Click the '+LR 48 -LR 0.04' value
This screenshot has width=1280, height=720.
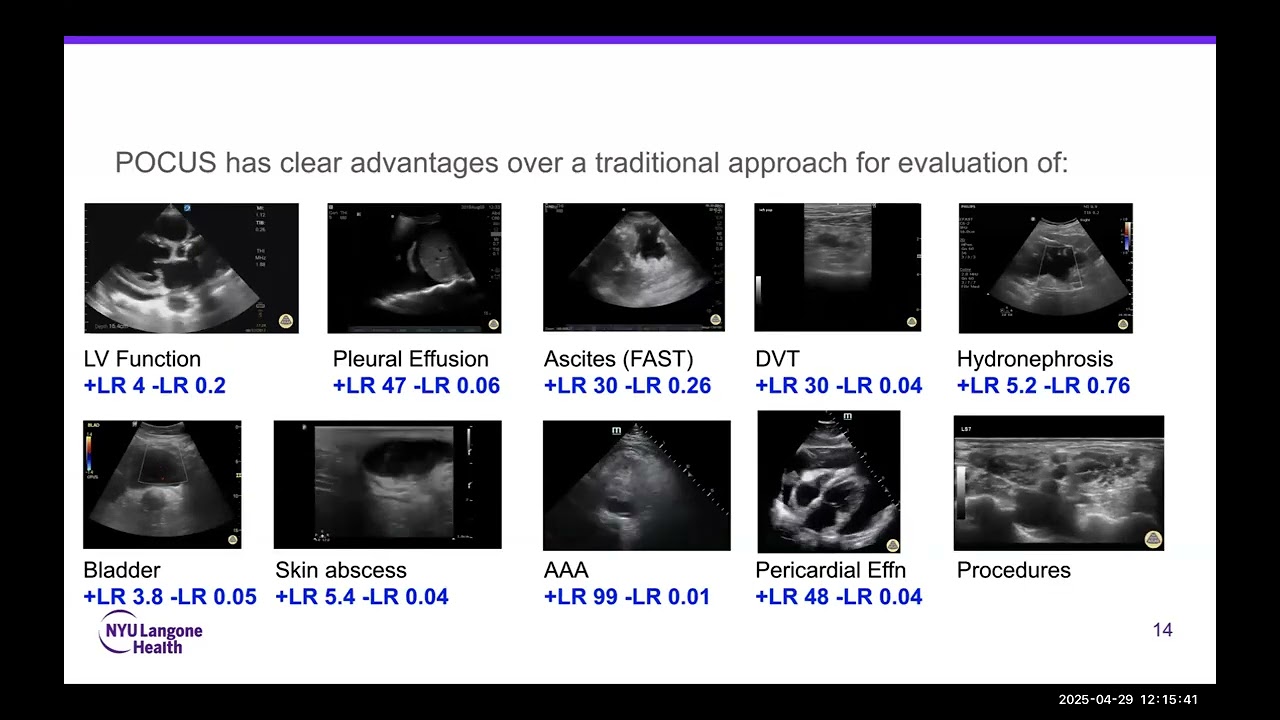pyautogui.click(x=838, y=597)
